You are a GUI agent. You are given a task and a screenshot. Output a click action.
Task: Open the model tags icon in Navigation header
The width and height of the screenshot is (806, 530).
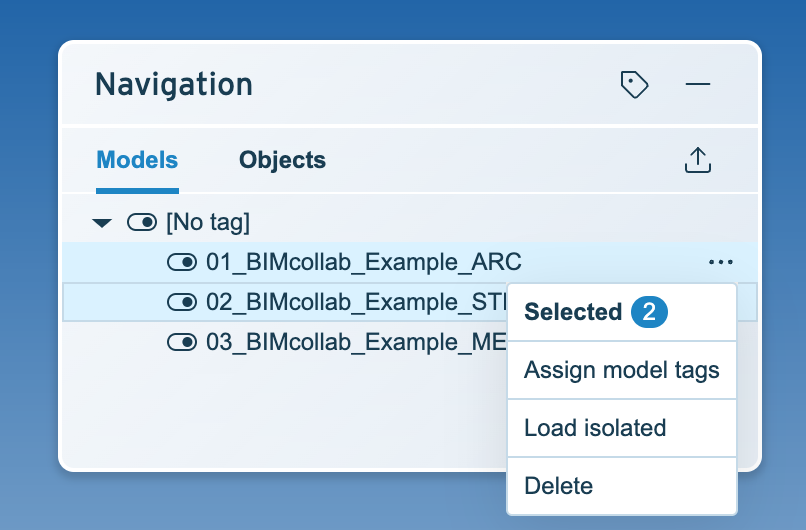(x=634, y=84)
